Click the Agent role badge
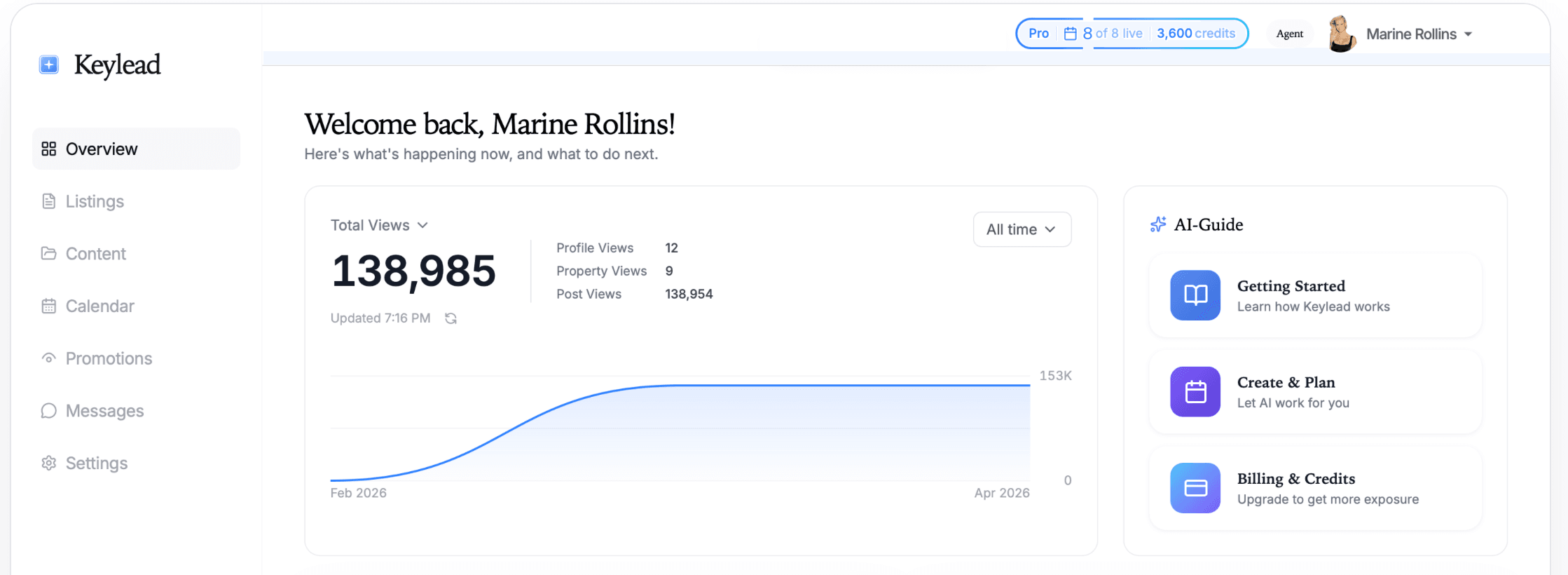This screenshot has width=1568, height=575. (1290, 34)
